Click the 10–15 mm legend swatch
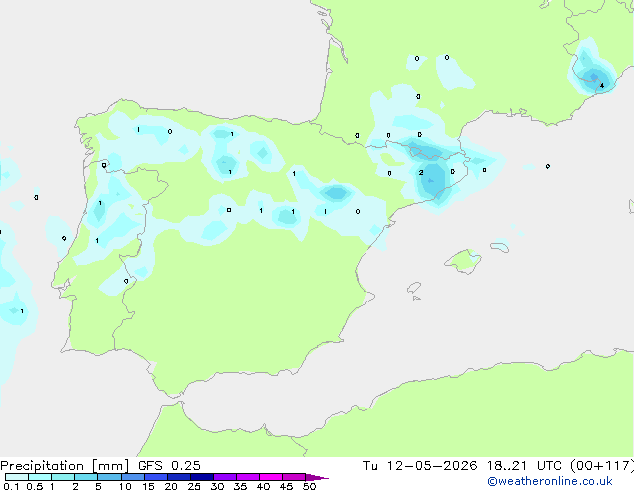This screenshot has width=634, height=490. click(x=133, y=477)
